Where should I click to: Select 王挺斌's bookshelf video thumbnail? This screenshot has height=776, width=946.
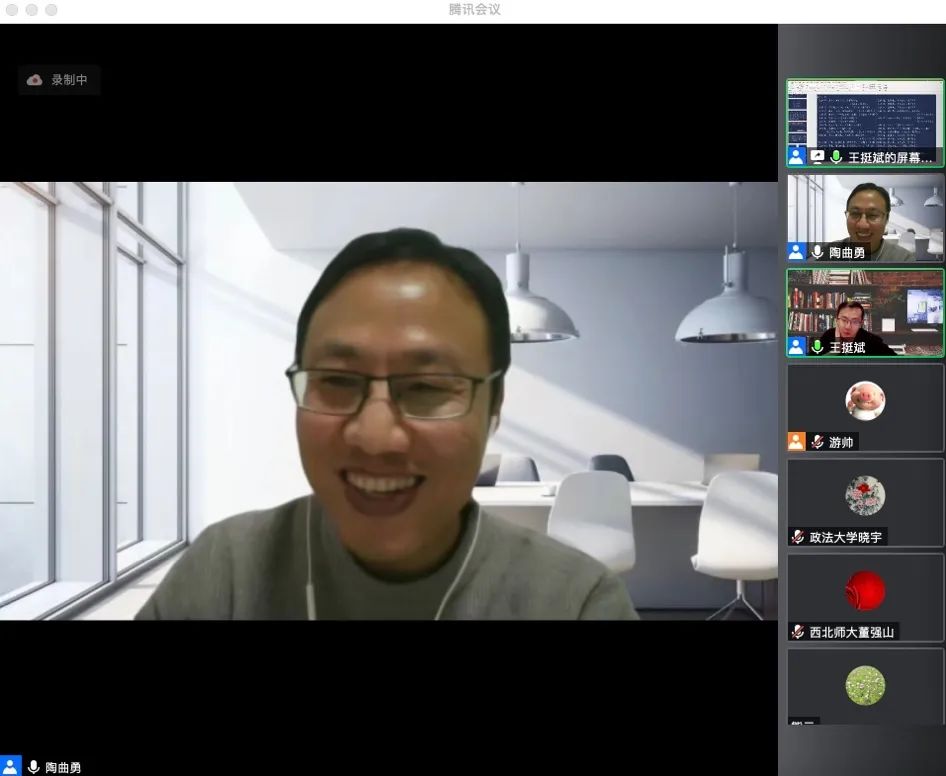pyautogui.click(x=865, y=305)
